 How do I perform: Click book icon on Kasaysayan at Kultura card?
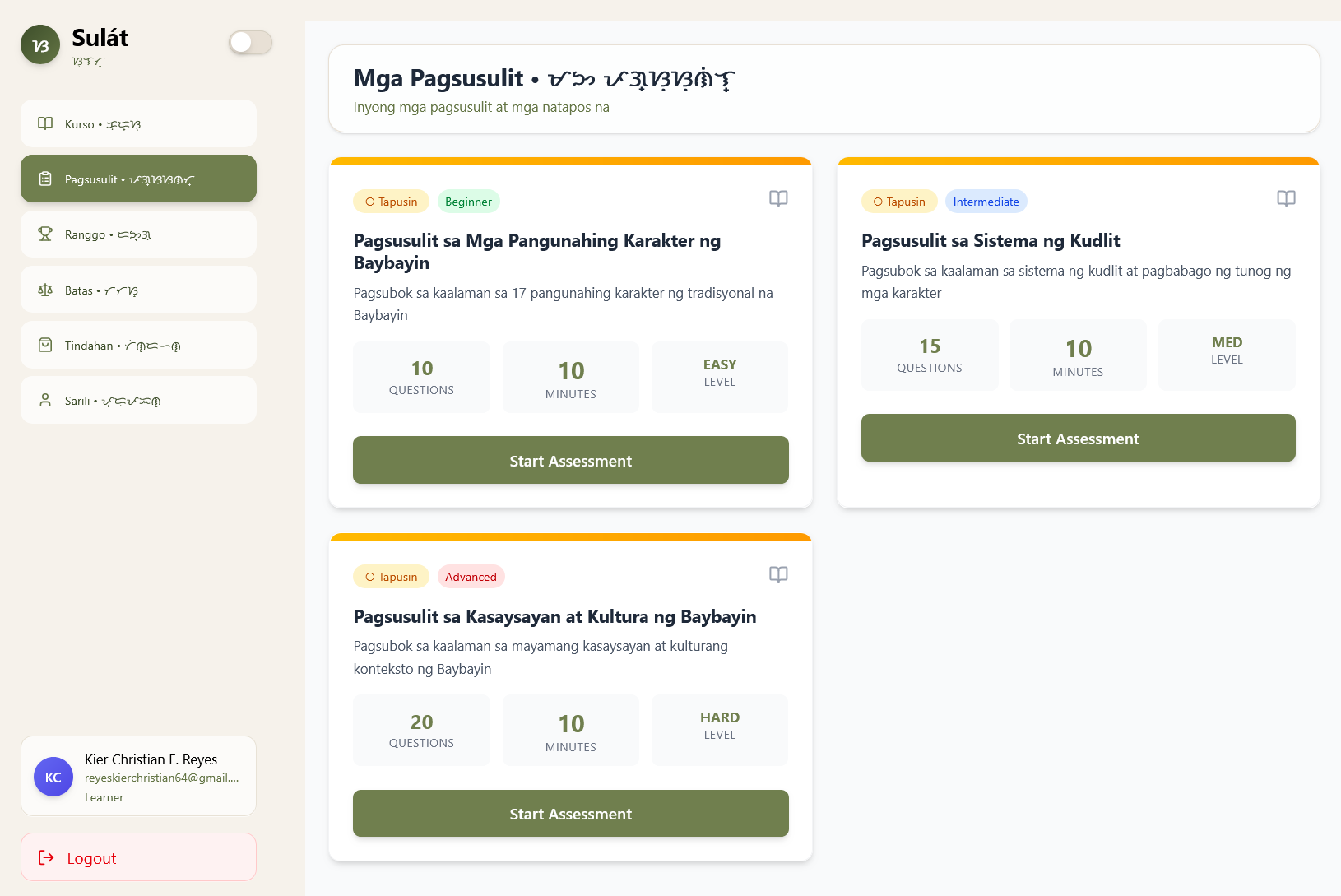778,574
